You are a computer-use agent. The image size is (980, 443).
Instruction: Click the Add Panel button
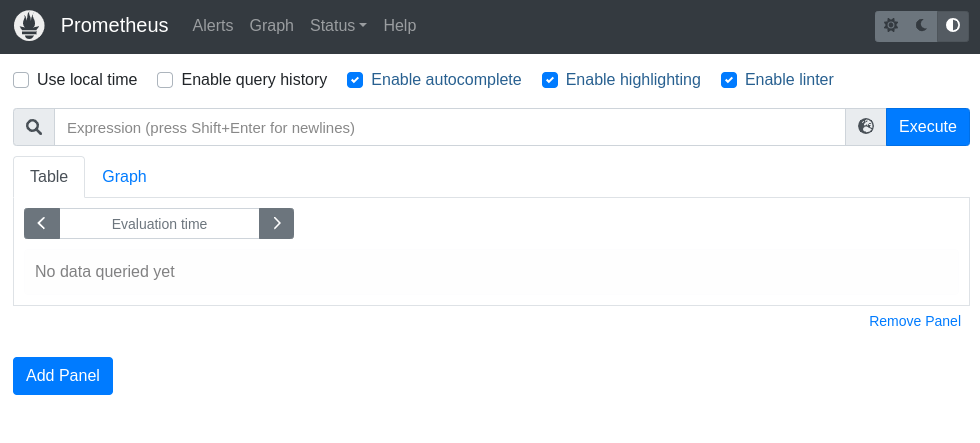(x=63, y=376)
